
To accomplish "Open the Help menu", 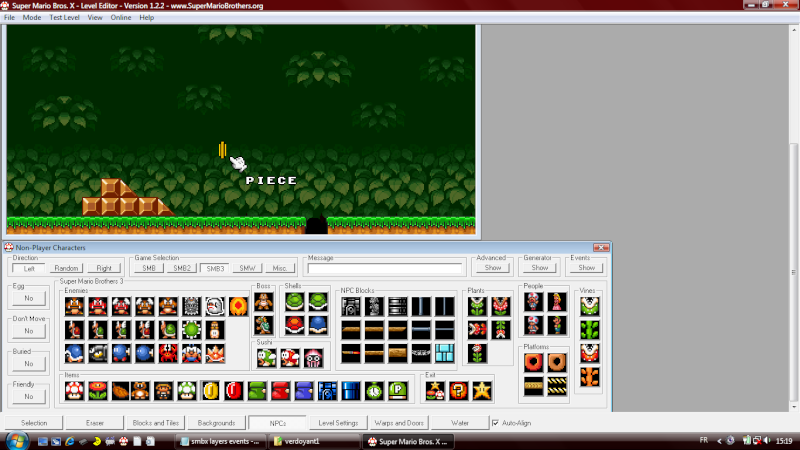I will pyautogui.click(x=146, y=17).
